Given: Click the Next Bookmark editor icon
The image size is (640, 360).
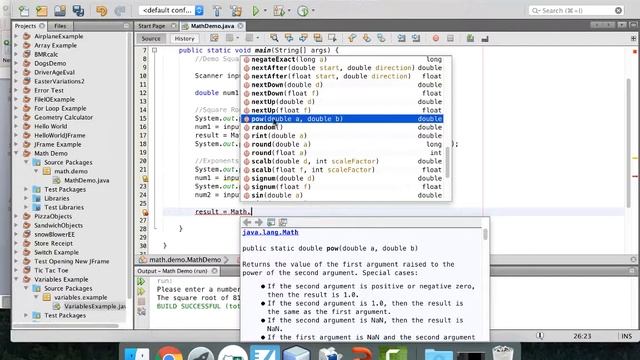Looking at the screenshot, I should 367,38.
